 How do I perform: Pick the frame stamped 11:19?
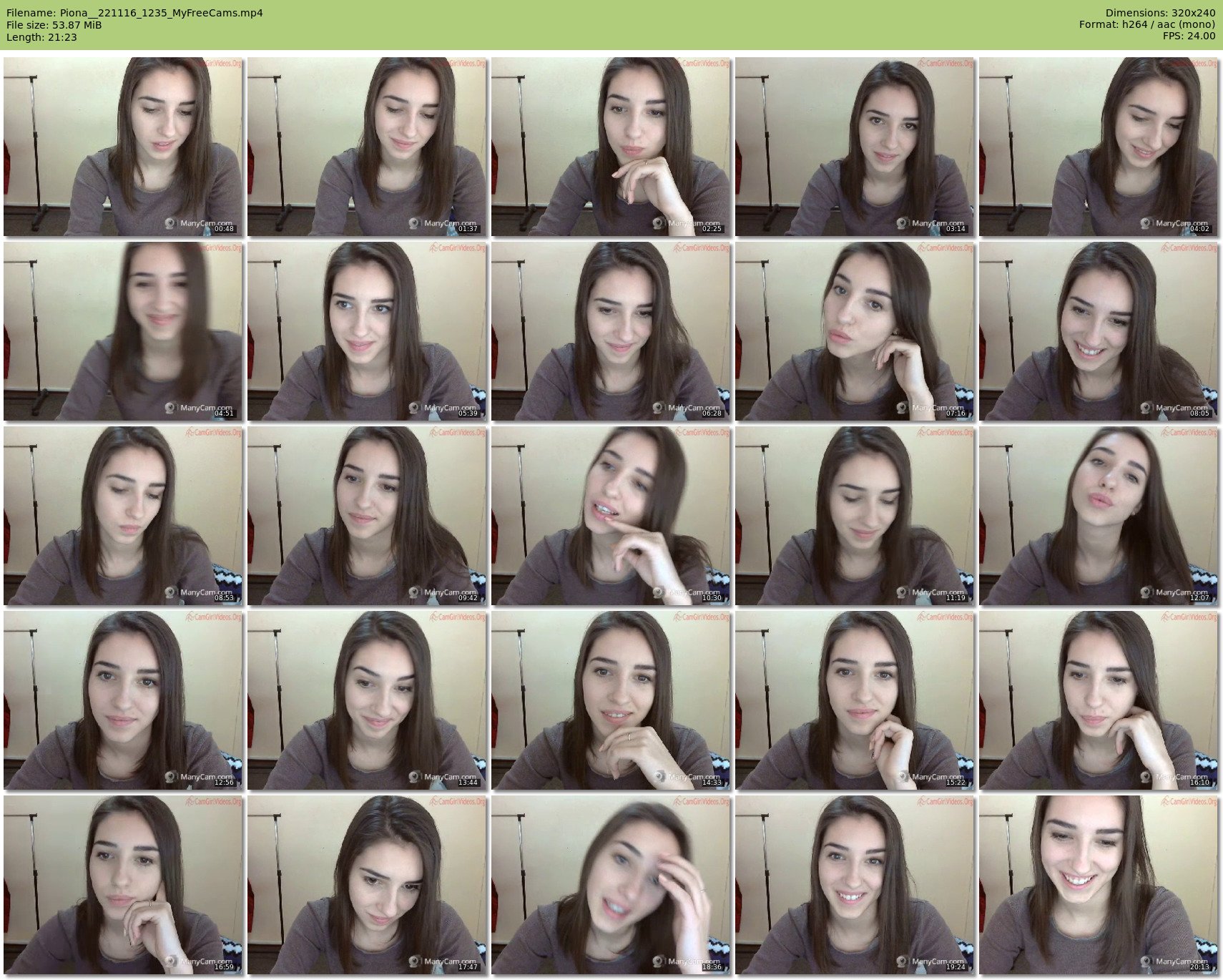point(855,516)
